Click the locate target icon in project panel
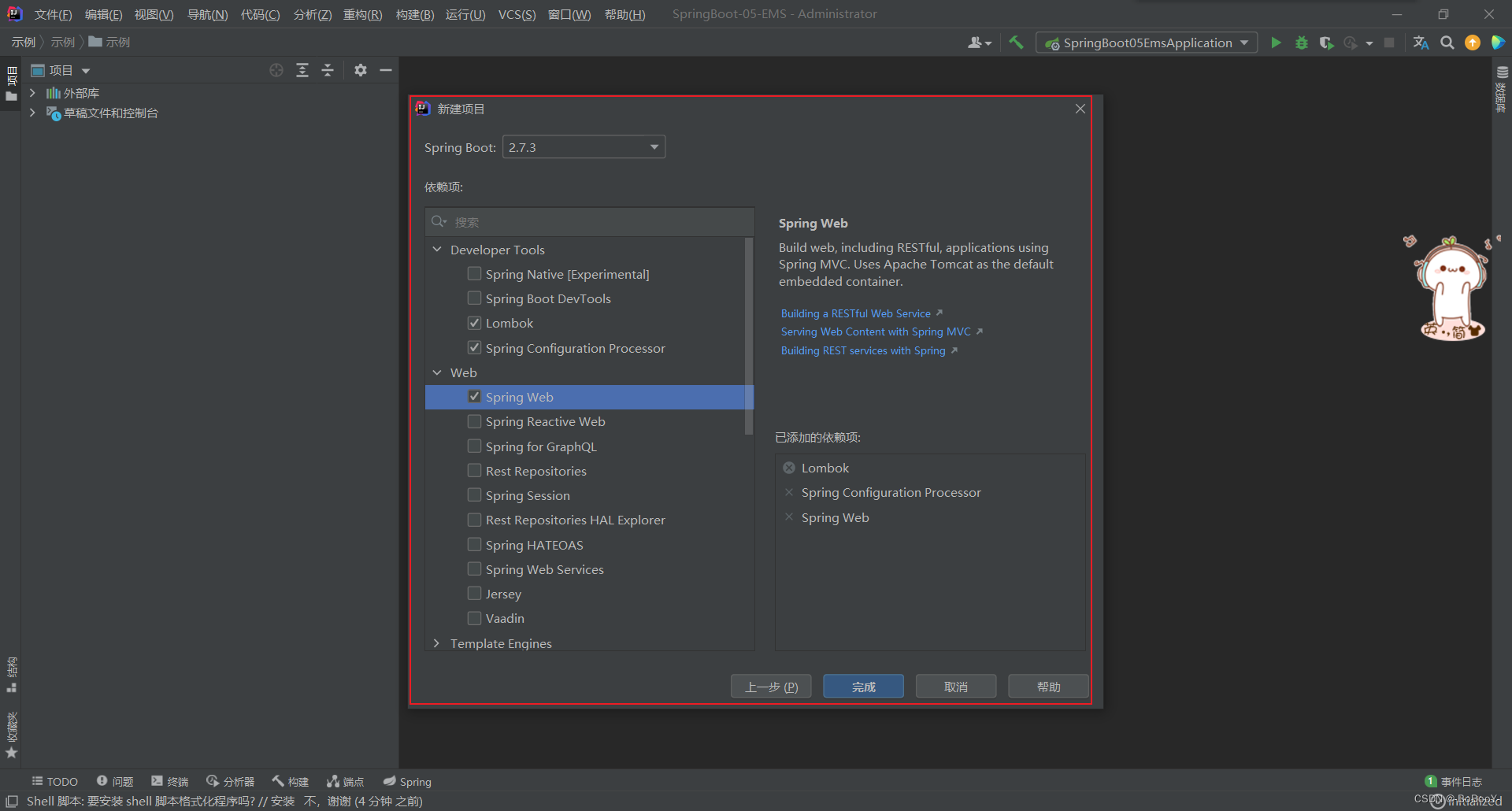1512x811 pixels. (x=276, y=70)
